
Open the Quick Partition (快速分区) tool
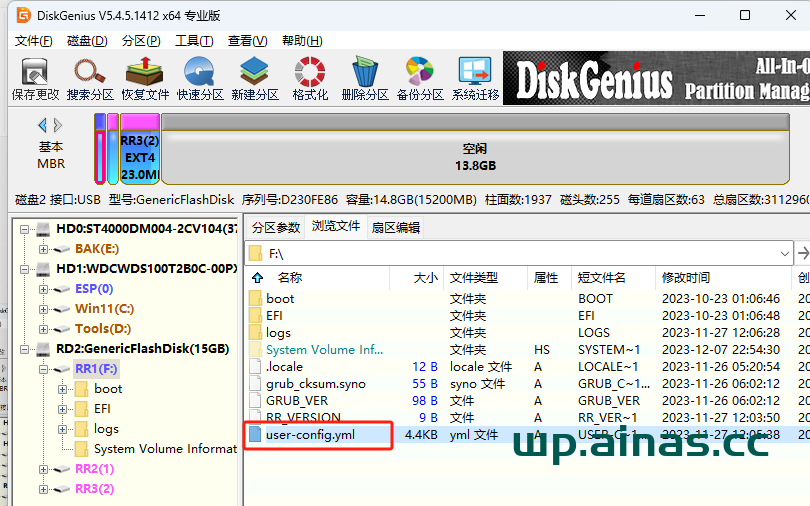200,79
